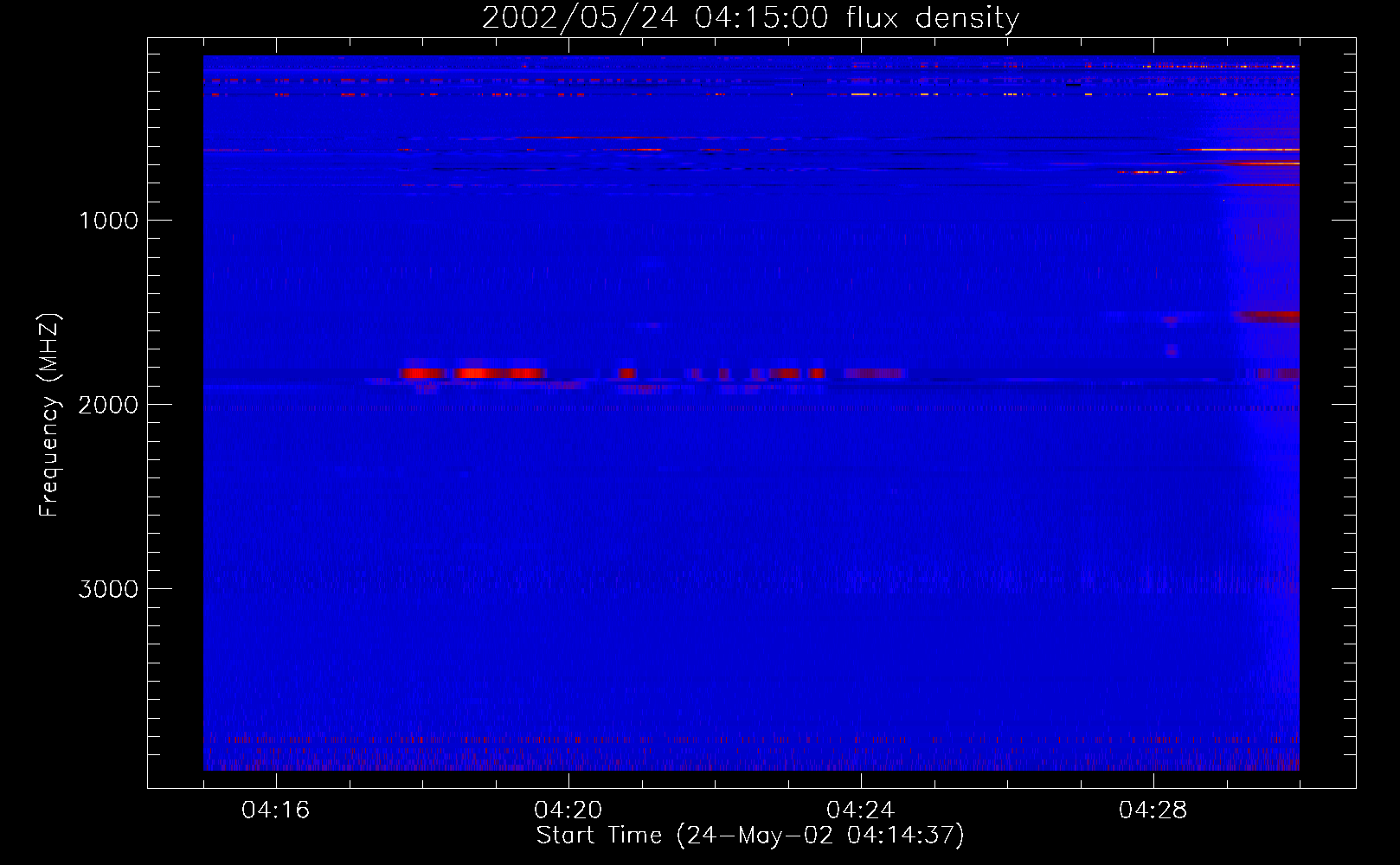Viewport: 1400px width, 865px height.
Task: Click the '1000' frequency tick label
Action: click(108, 220)
